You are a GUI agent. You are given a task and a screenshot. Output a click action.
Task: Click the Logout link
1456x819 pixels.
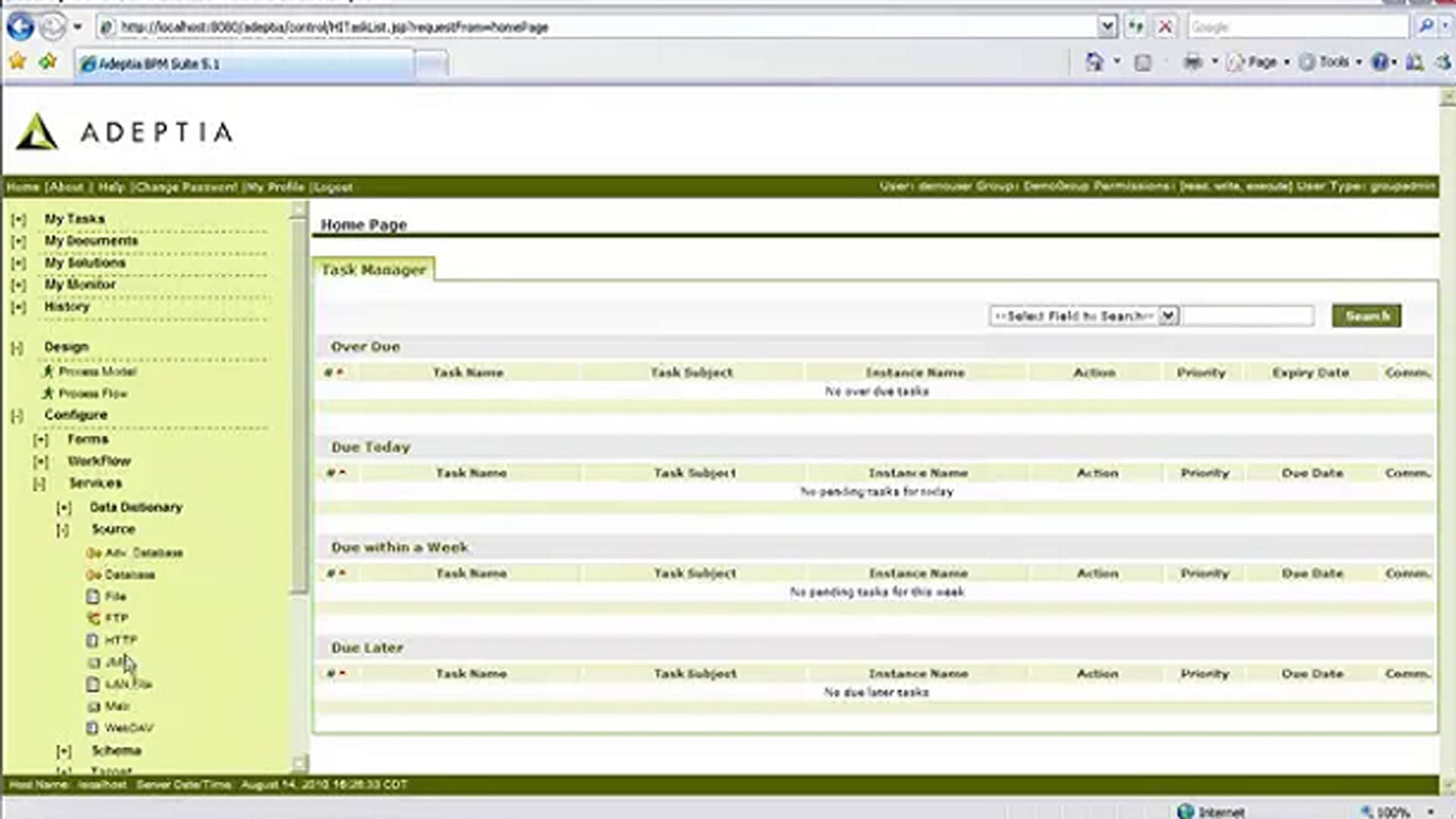coord(333,187)
